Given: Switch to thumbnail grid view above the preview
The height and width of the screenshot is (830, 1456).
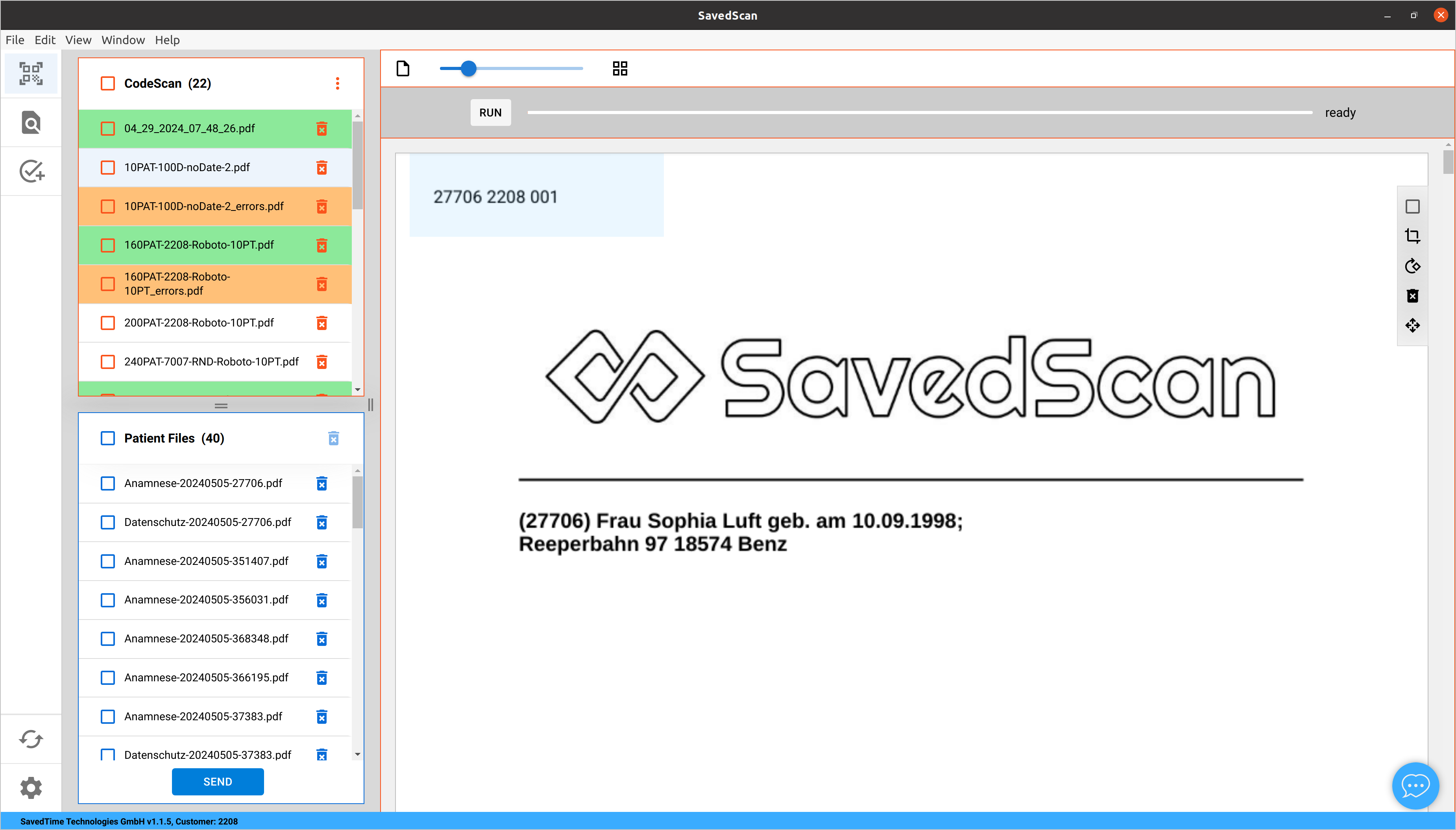Looking at the screenshot, I should (x=620, y=68).
